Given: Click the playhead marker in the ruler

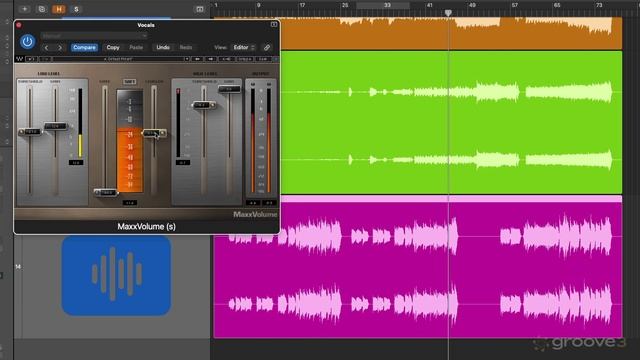Looking at the screenshot, I should tap(448, 13).
